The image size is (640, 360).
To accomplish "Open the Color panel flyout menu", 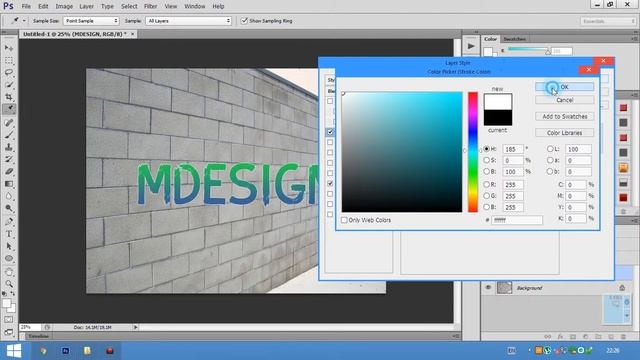I will [x=634, y=39].
